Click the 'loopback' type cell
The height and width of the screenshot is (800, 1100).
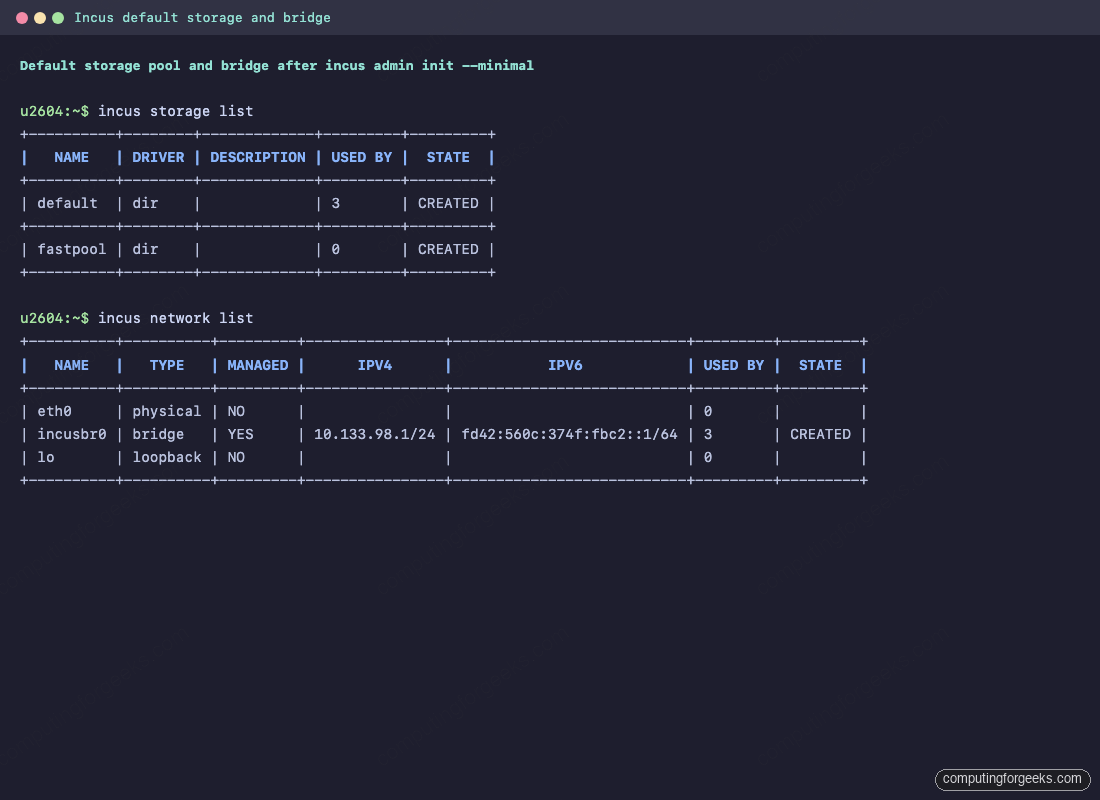(167, 458)
